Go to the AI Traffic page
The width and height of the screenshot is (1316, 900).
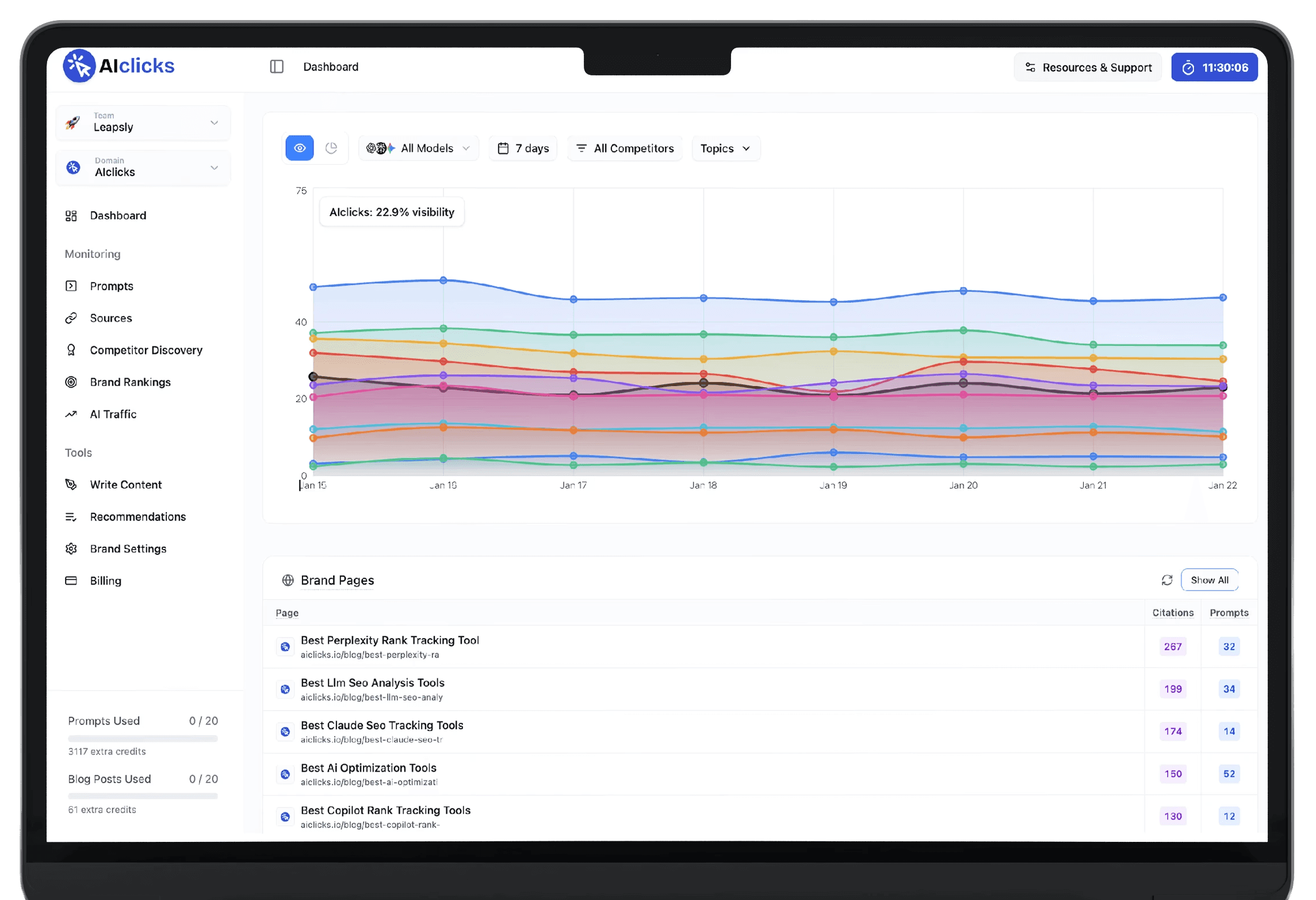[113, 414]
